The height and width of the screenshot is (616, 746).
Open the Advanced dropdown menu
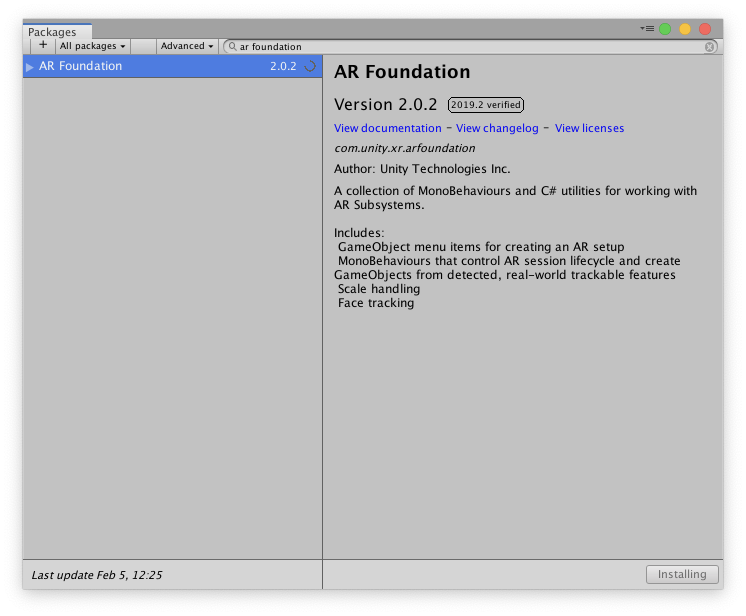point(186,46)
